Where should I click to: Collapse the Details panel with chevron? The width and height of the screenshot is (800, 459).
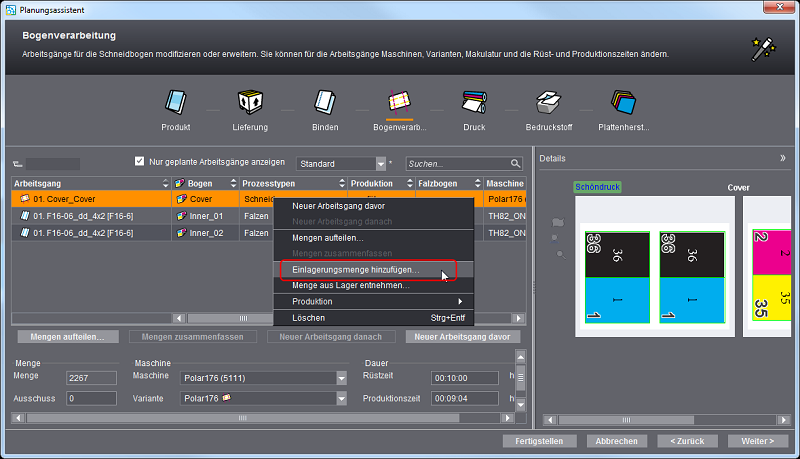click(782, 158)
